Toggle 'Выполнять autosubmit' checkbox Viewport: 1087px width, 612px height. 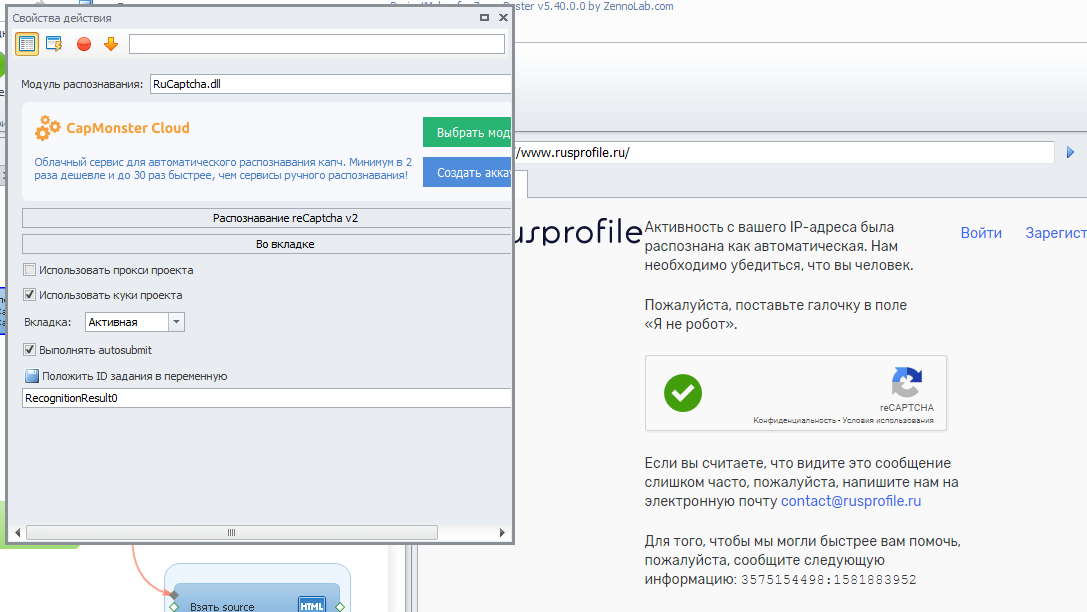pos(29,350)
